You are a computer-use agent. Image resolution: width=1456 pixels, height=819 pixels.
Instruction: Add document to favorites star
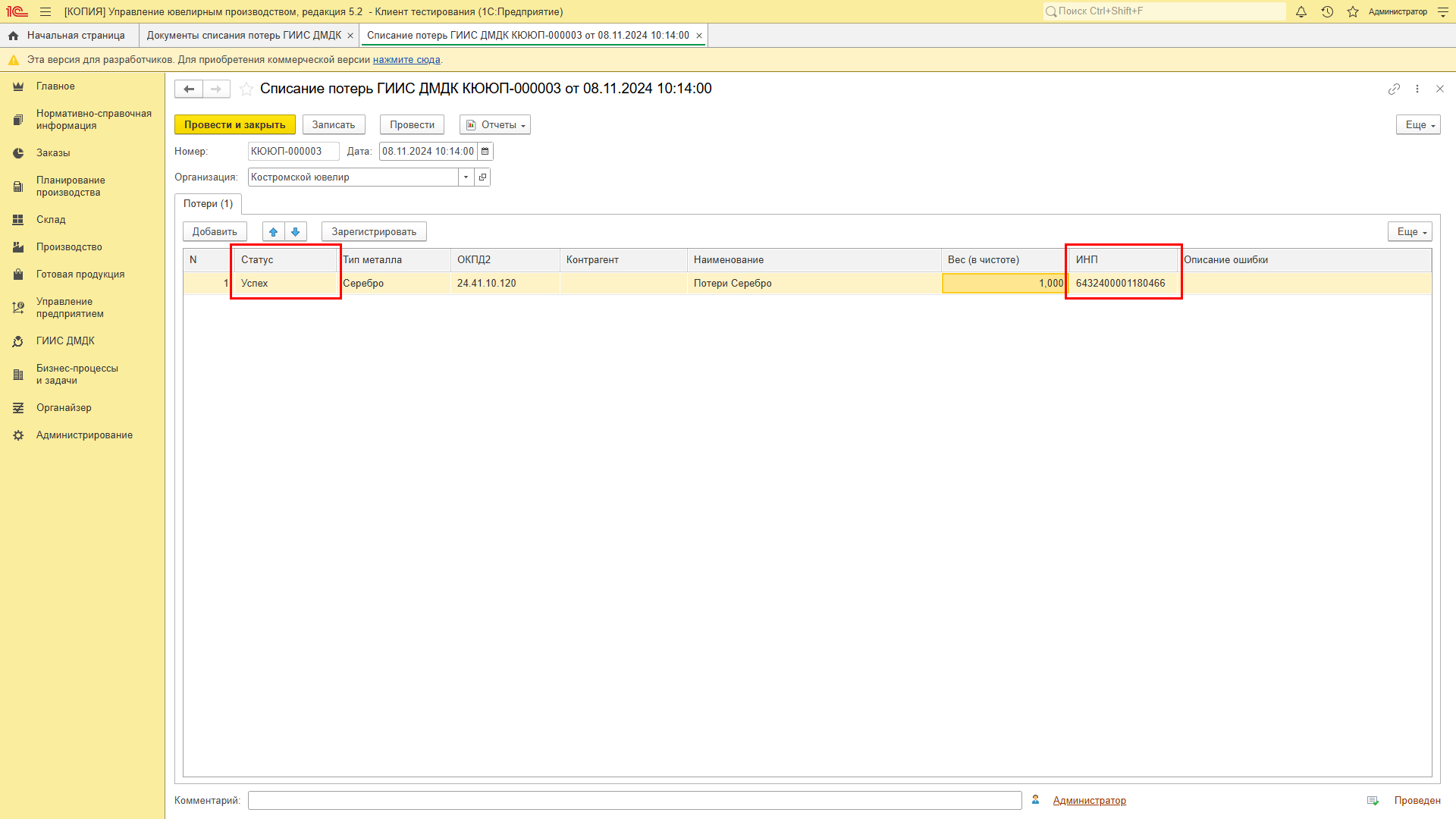[246, 89]
